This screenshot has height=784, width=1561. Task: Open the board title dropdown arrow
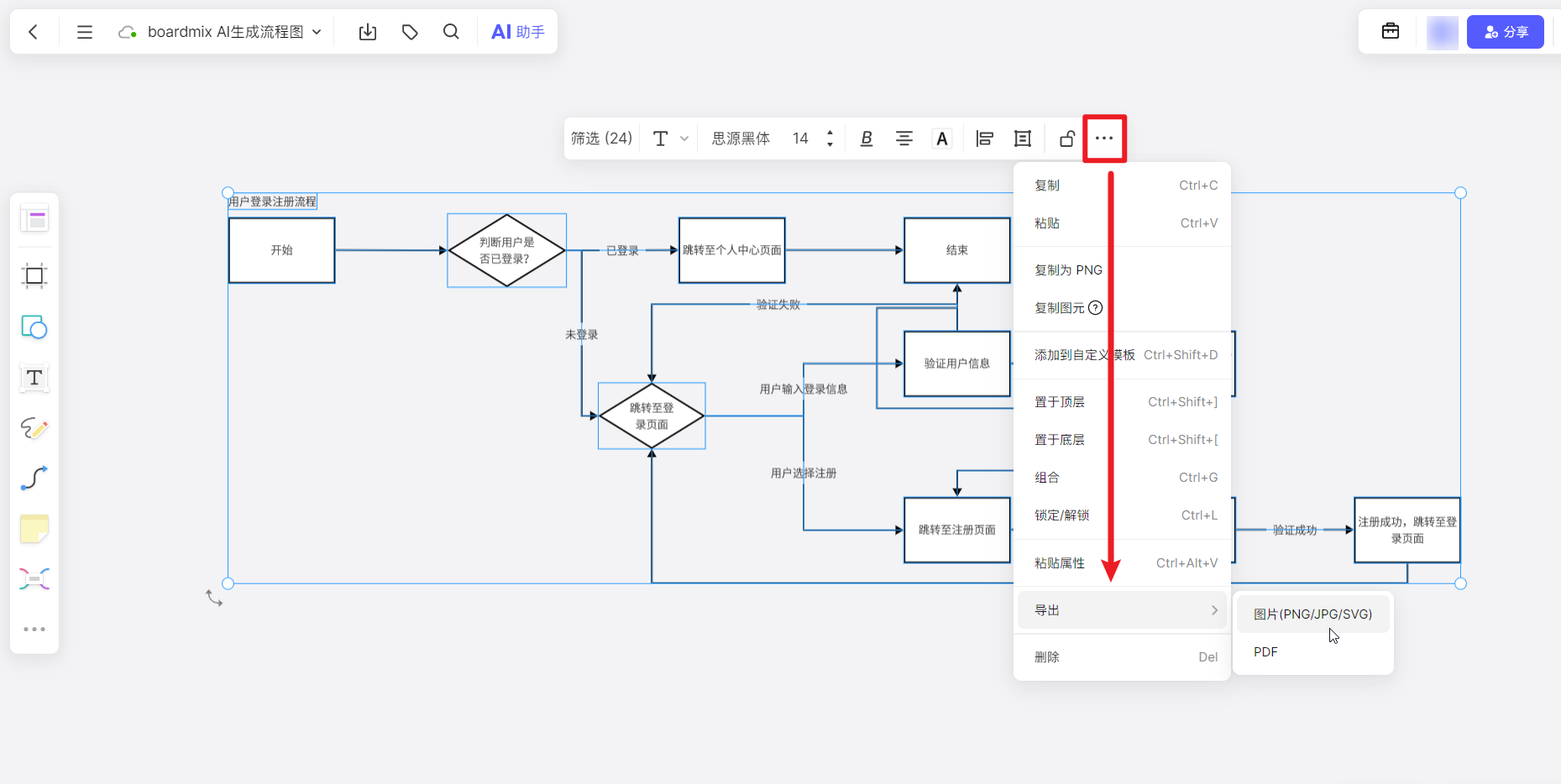[317, 31]
